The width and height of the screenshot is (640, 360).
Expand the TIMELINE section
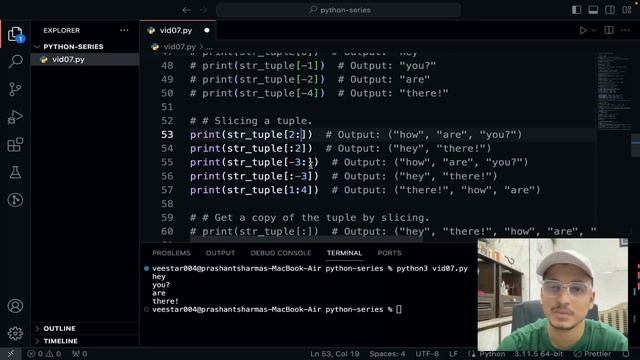(x=85, y=341)
